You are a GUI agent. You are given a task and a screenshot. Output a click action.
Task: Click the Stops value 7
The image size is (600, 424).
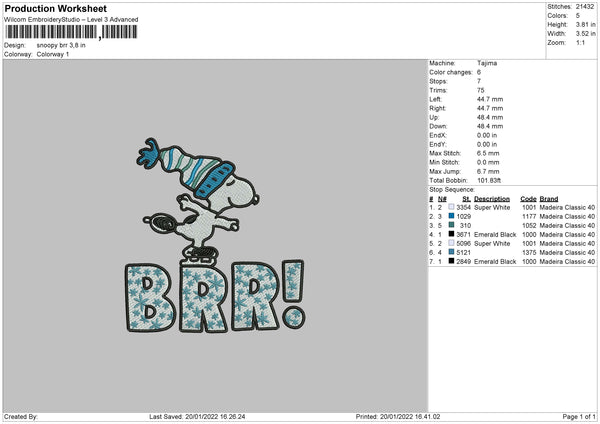click(479, 81)
